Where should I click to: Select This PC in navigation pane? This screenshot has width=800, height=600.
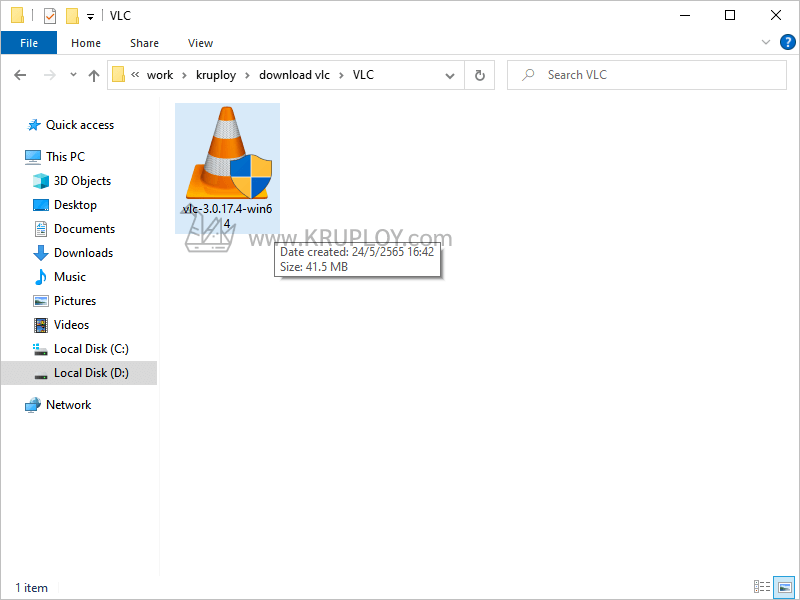coord(65,157)
